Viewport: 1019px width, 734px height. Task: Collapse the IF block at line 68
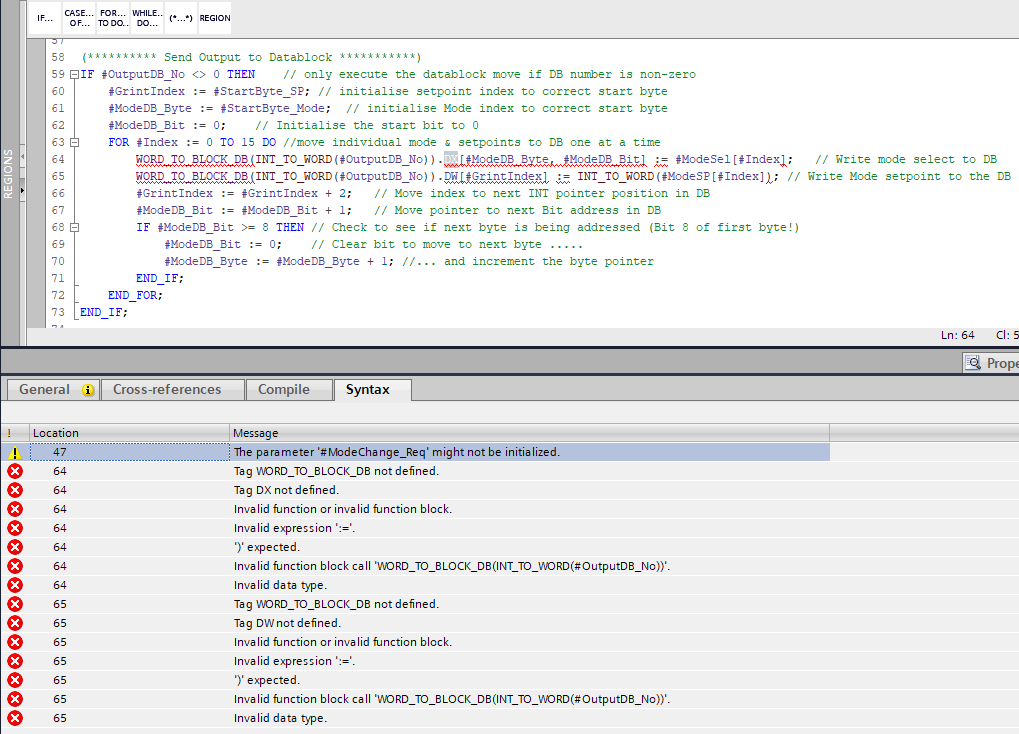pyautogui.click(x=74, y=228)
